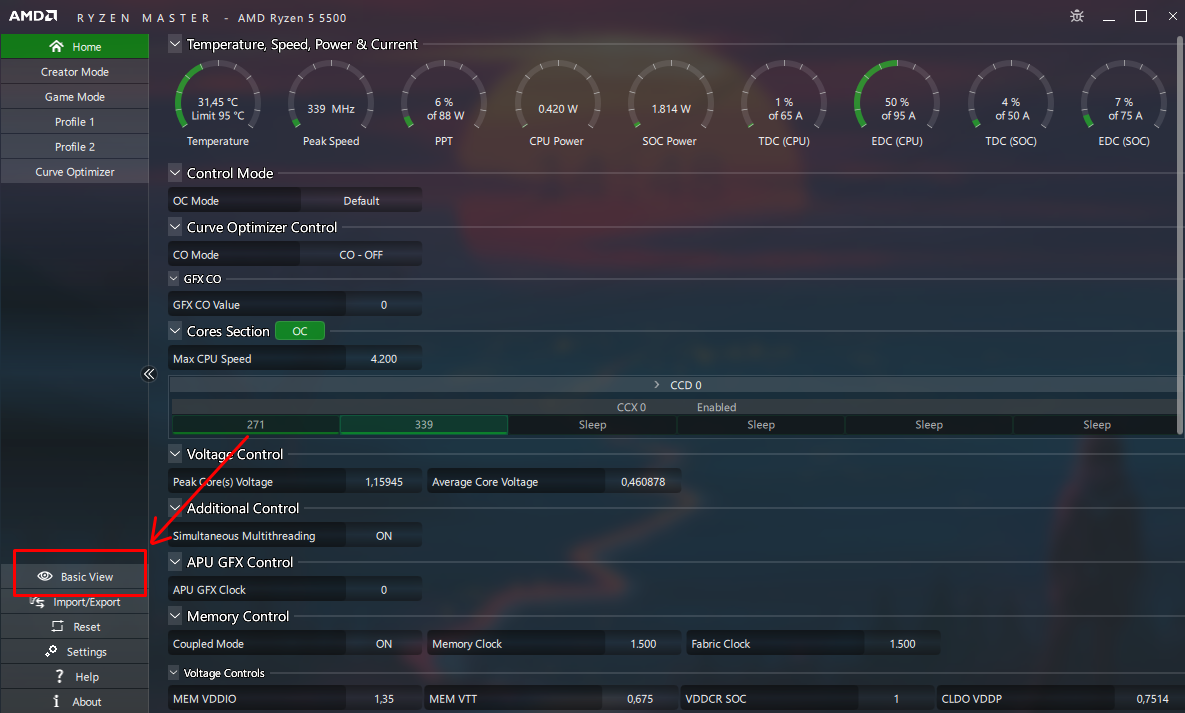Collapse the Voltage Control section

(175, 454)
